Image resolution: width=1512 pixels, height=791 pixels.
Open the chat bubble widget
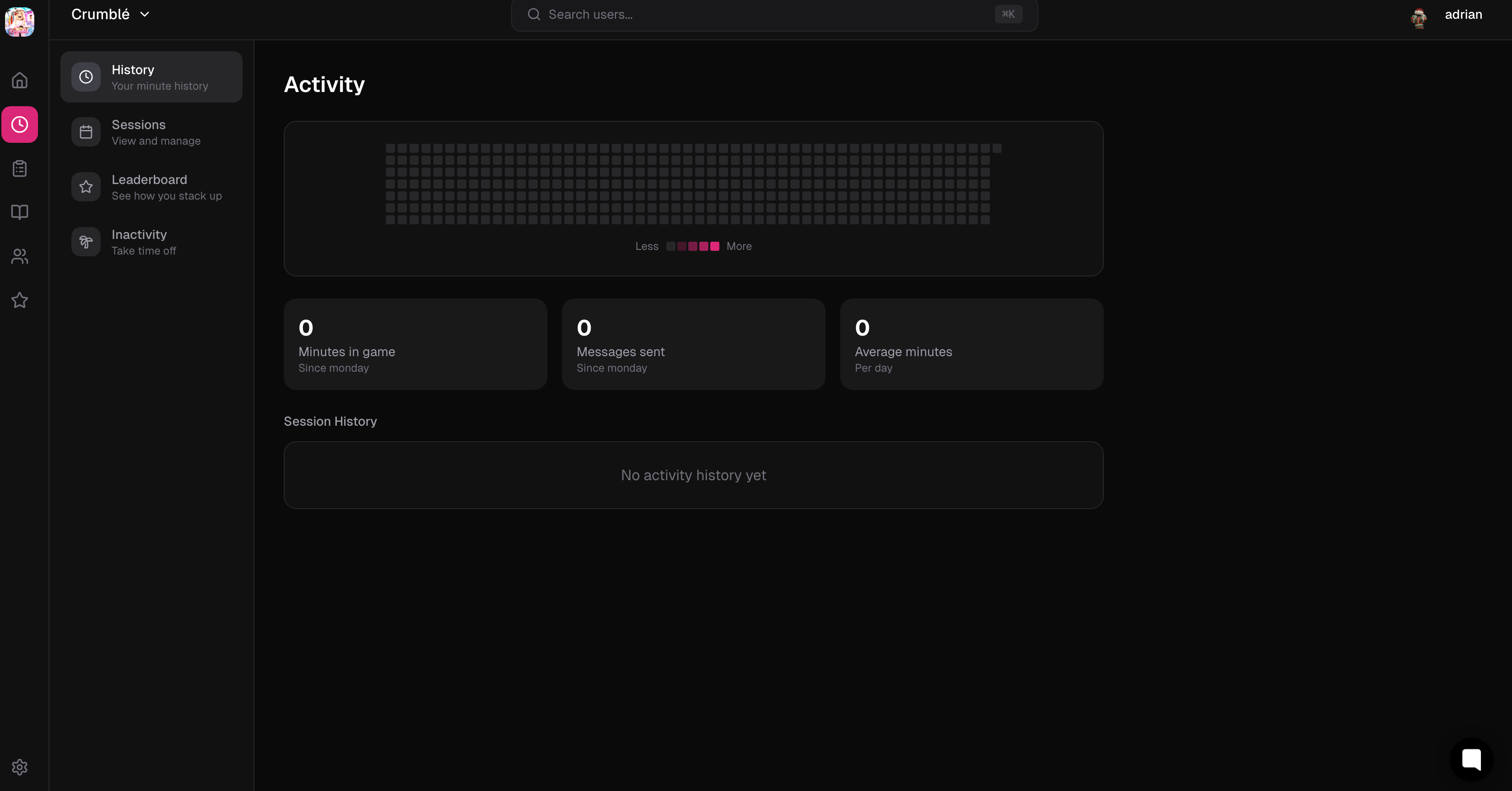[x=1471, y=759]
